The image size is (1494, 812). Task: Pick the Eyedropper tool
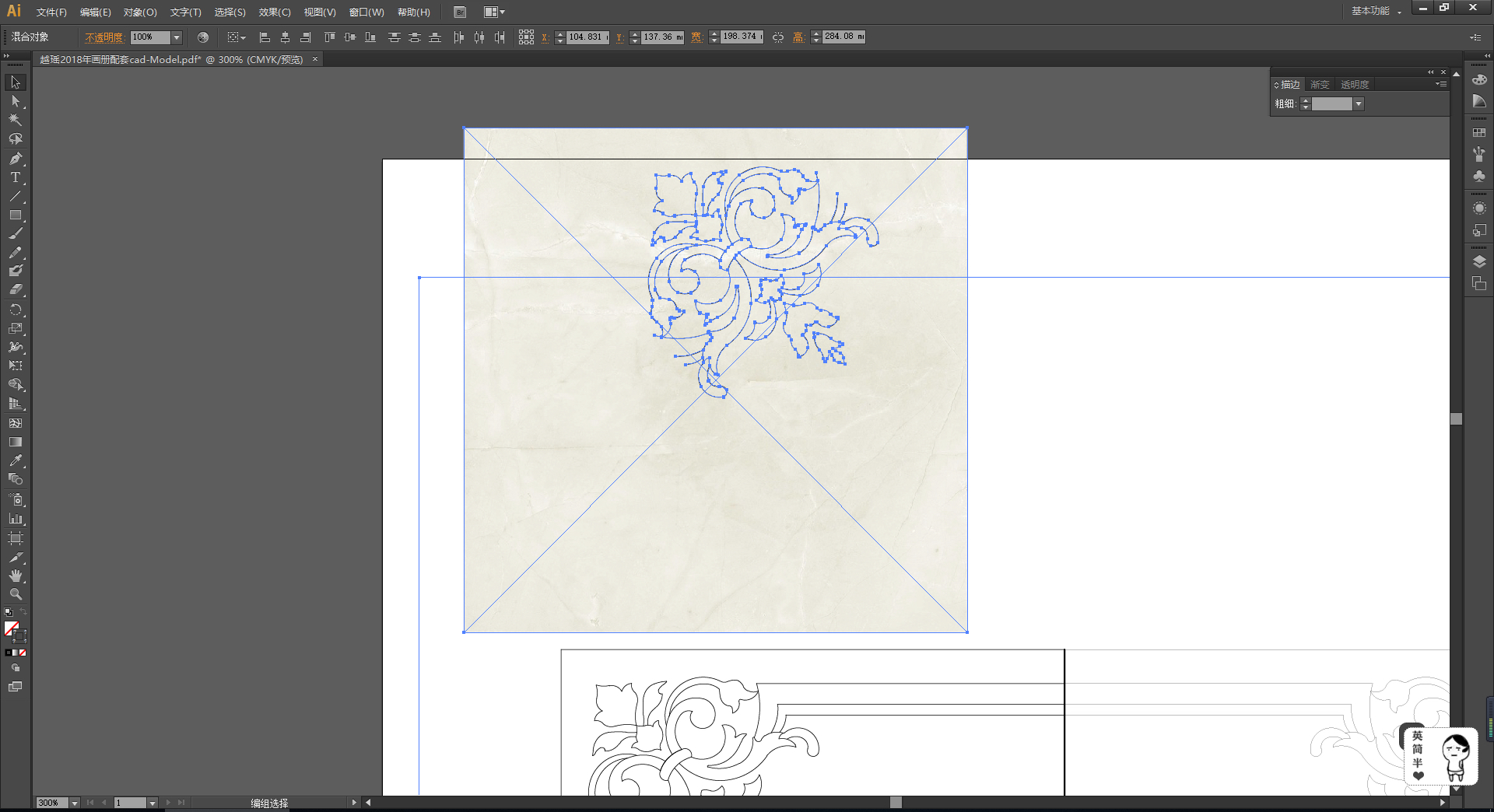pyautogui.click(x=15, y=460)
